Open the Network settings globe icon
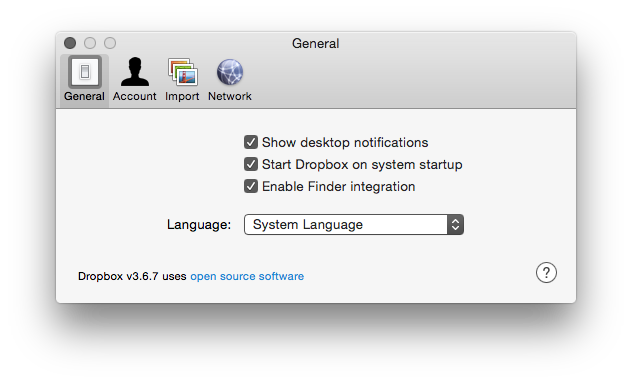The height and width of the screenshot is (383, 632). 230,80
